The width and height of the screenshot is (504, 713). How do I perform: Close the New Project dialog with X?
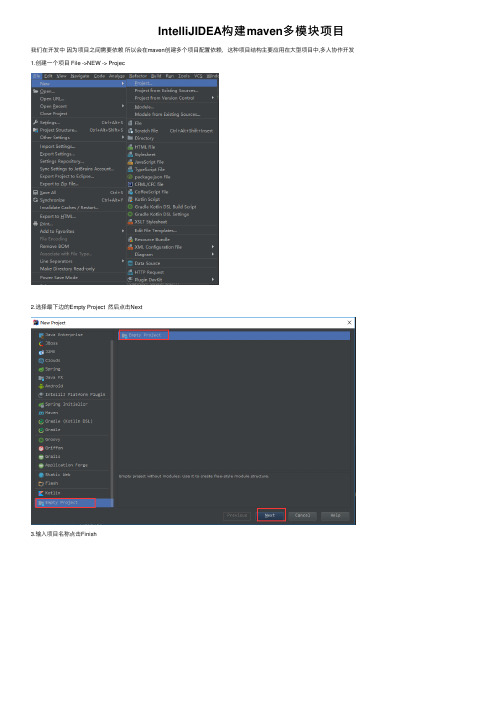[349, 322]
